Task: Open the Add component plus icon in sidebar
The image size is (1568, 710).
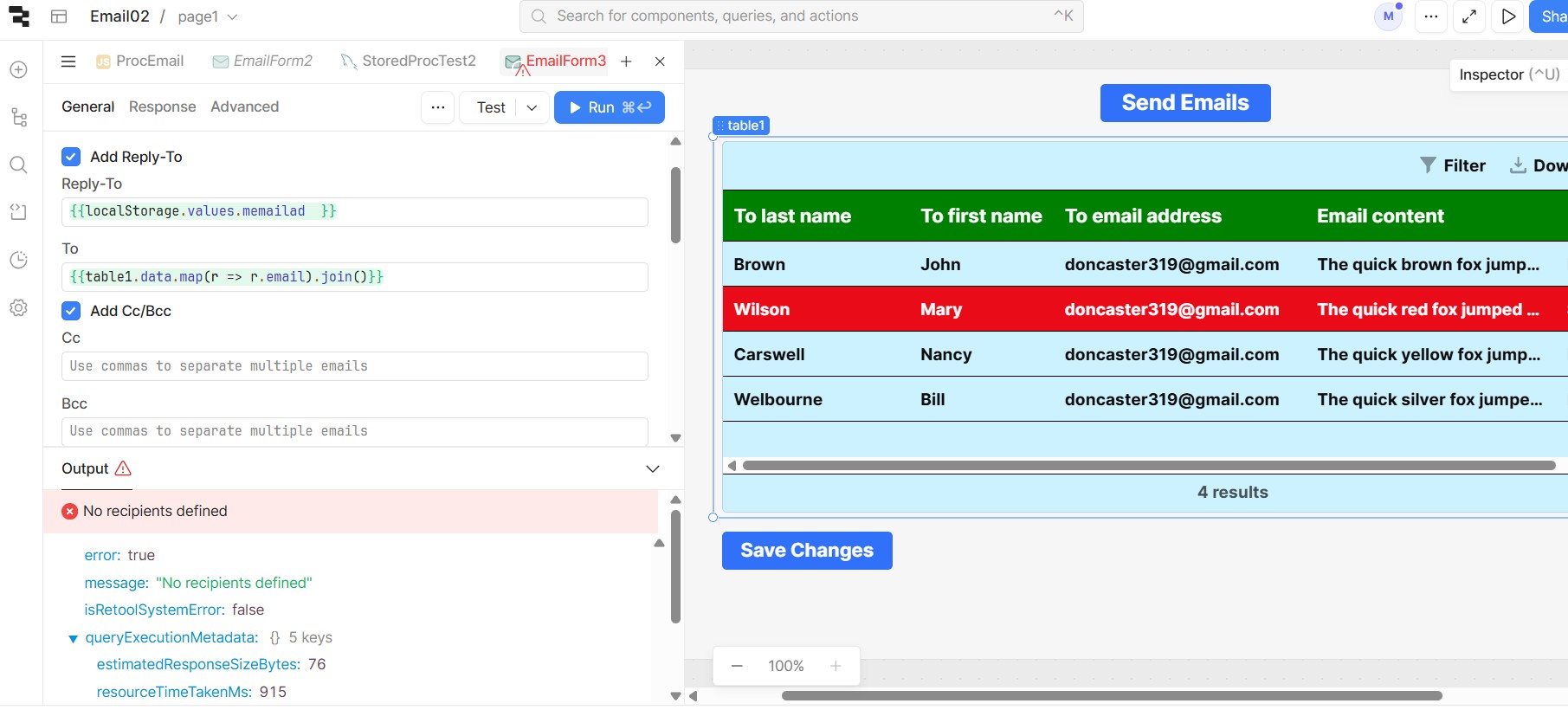Action: tap(18, 70)
